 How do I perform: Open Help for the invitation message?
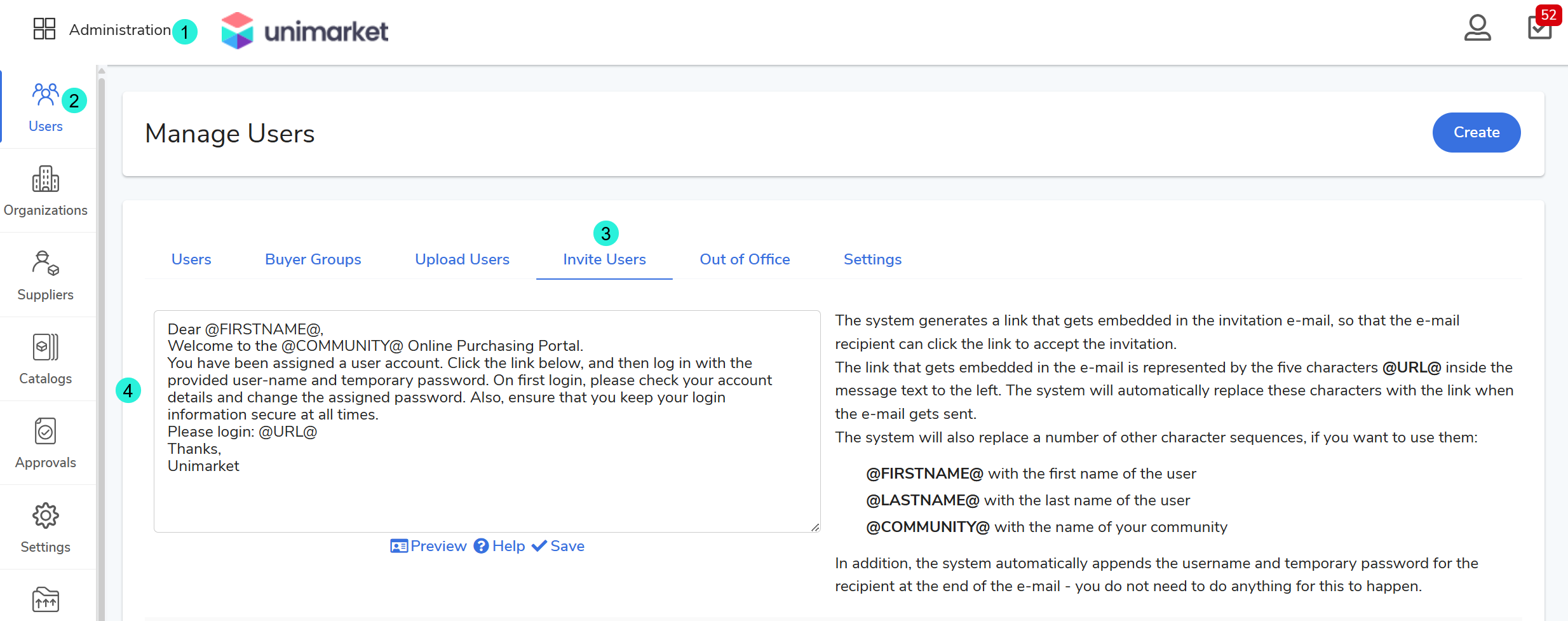coord(500,546)
